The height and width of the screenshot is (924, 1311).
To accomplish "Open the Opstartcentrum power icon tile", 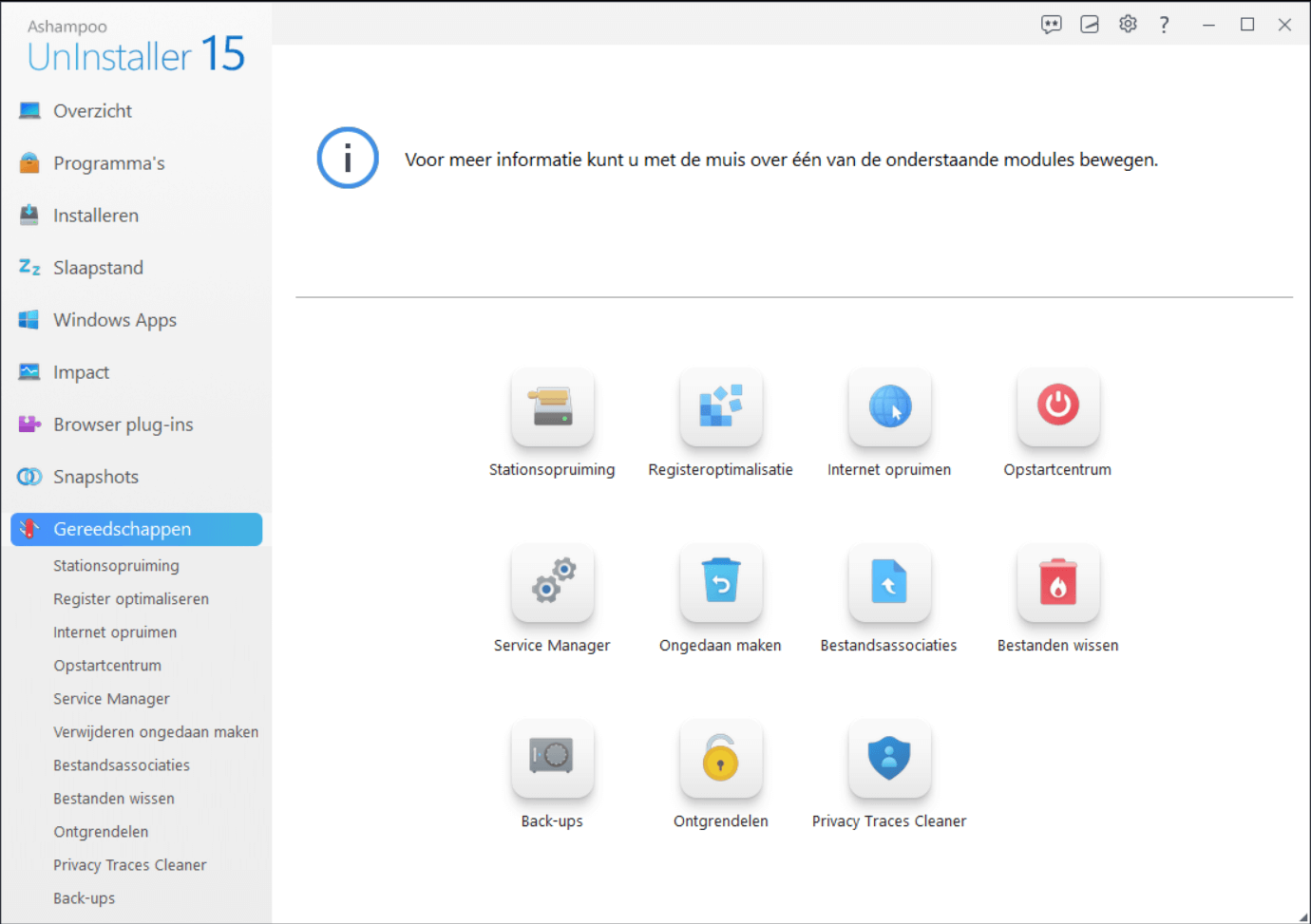I will (1058, 406).
